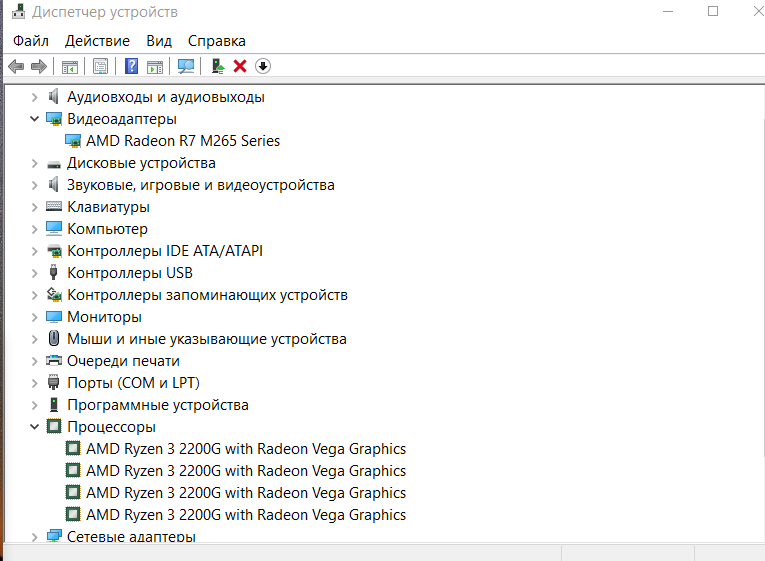Select Программные устройства label
The height and width of the screenshot is (561, 765).
pyautogui.click(x=158, y=405)
